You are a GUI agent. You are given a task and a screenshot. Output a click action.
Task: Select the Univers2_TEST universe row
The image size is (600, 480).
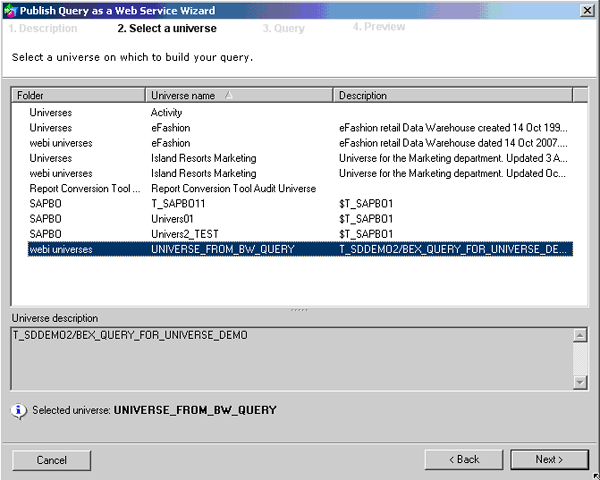pos(187,233)
